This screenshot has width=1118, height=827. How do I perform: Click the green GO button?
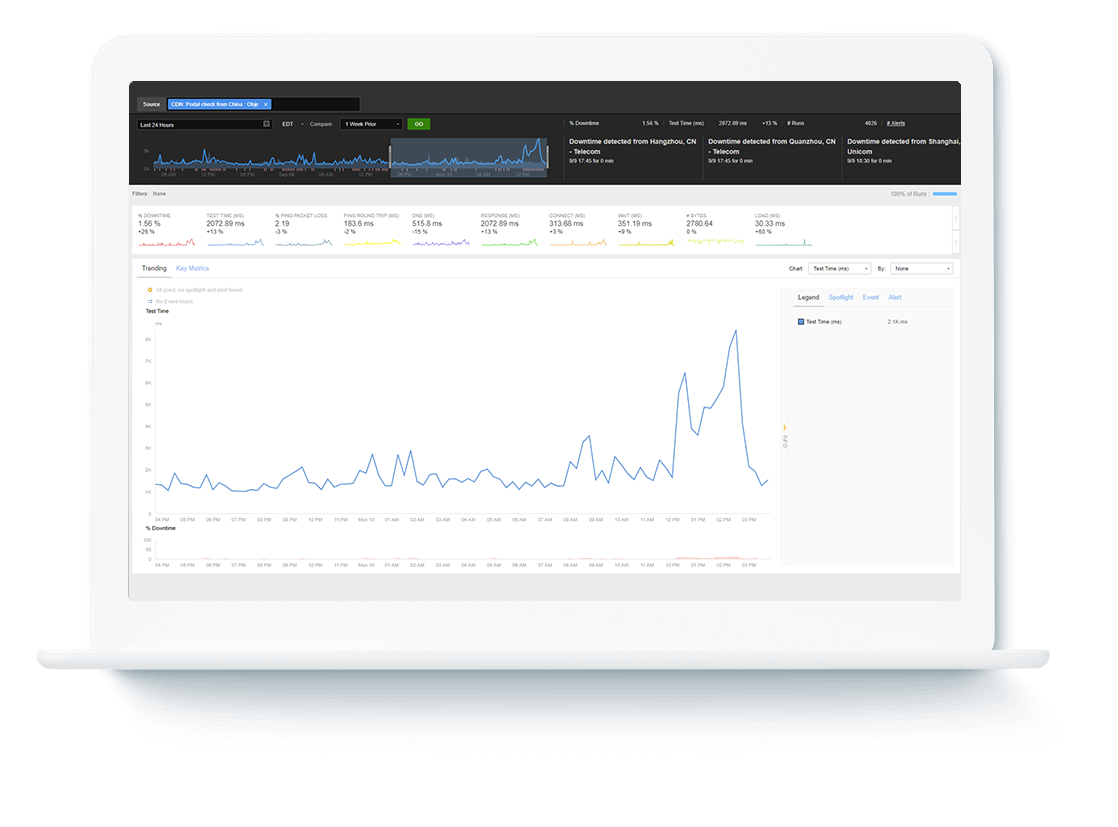[x=419, y=124]
